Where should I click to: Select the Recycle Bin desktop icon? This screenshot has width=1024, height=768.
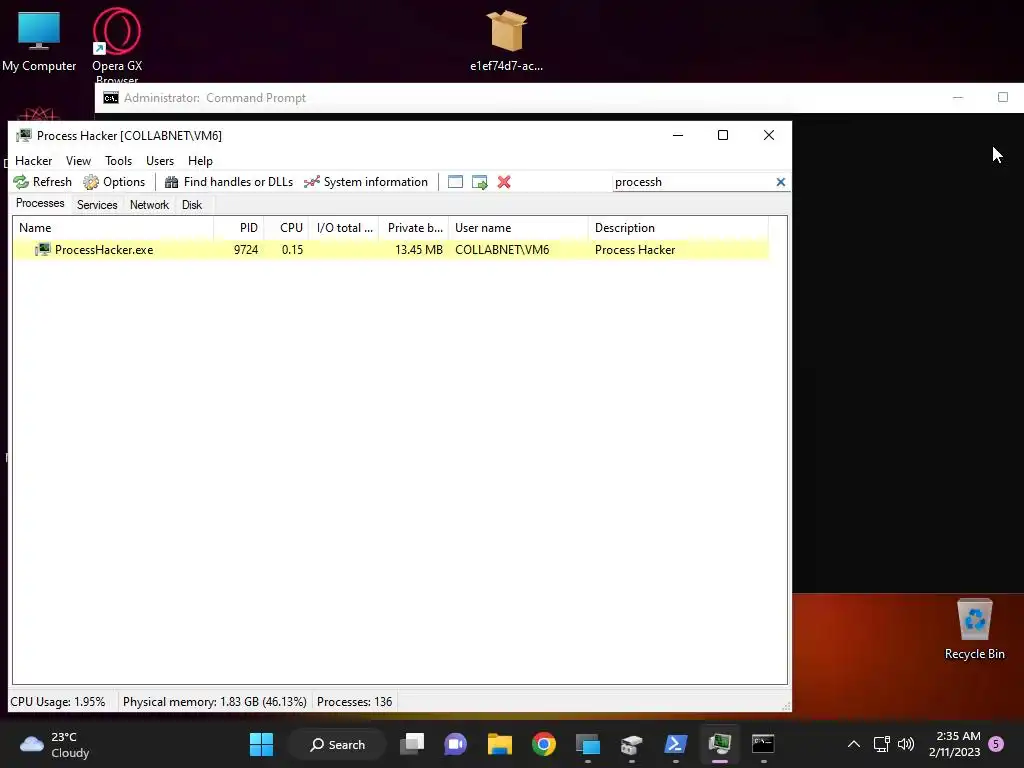[975, 630]
